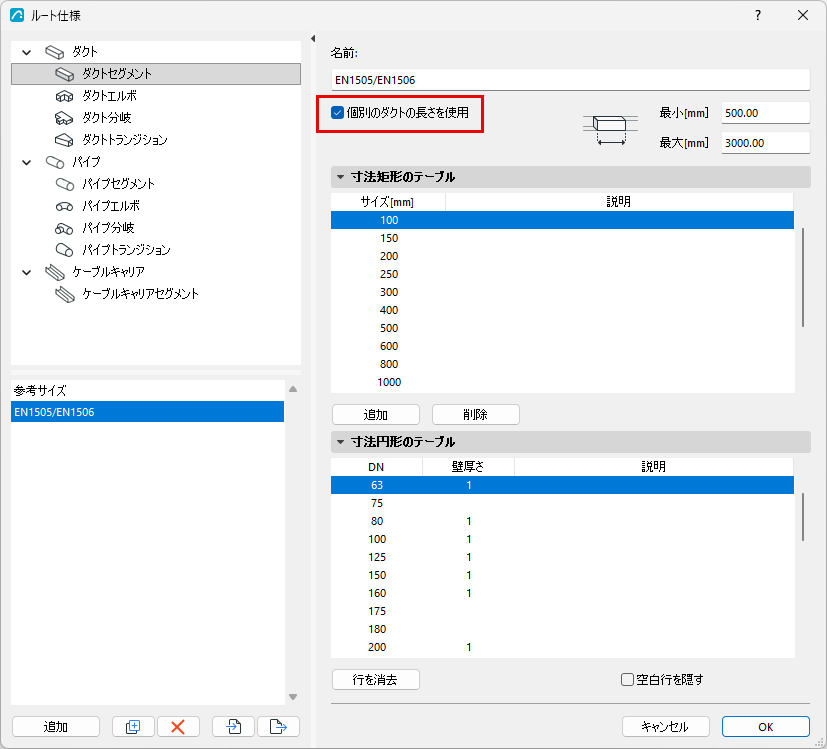The height and width of the screenshot is (749, 827).
Task: Select ダクトトランジション in the tree
Action: (124, 140)
